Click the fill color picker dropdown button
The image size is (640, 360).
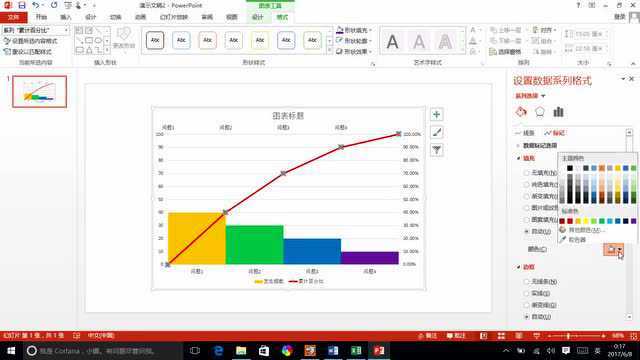pos(613,249)
